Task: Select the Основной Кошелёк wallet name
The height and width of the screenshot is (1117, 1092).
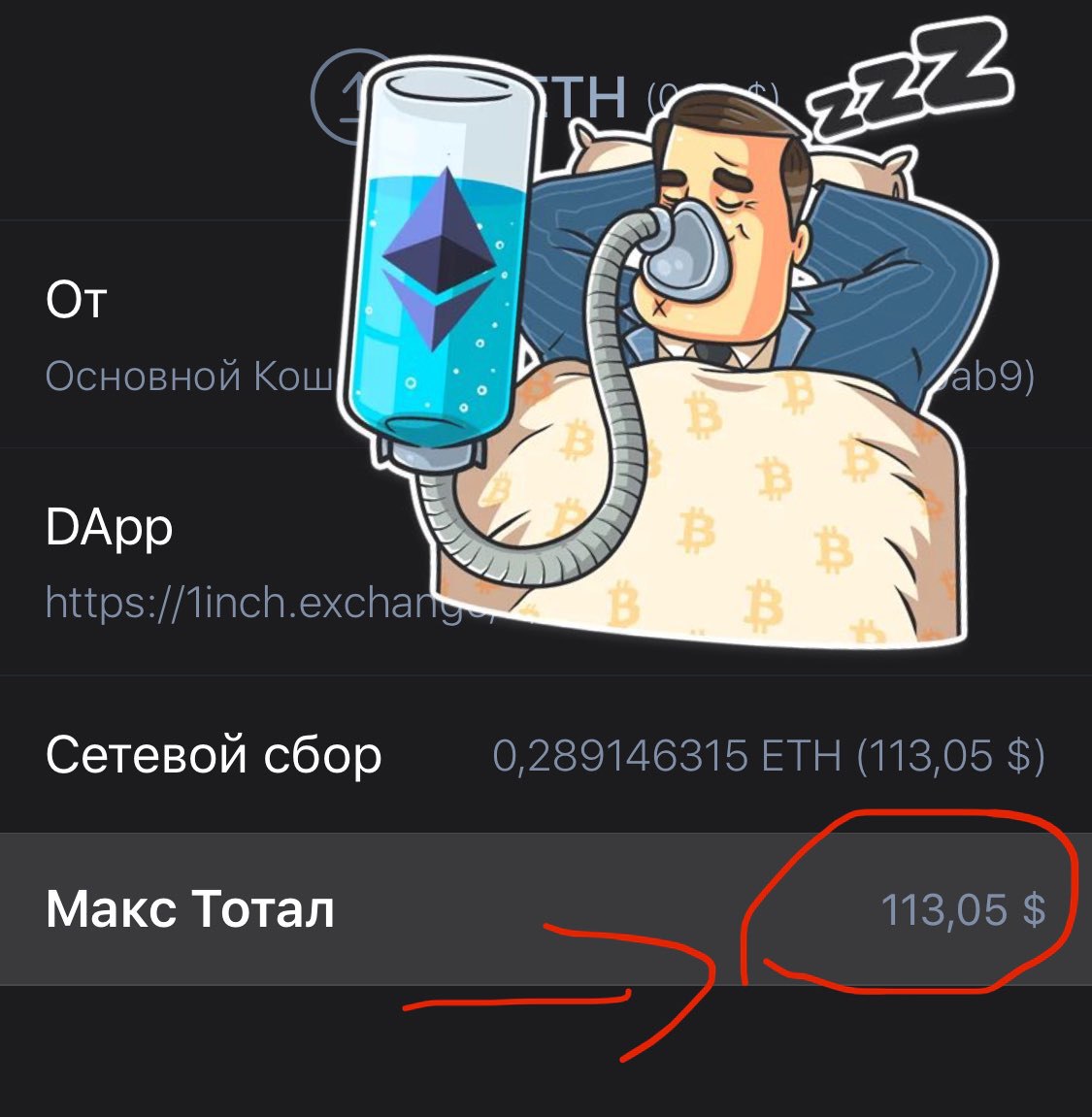Action: tap(189, 376)
